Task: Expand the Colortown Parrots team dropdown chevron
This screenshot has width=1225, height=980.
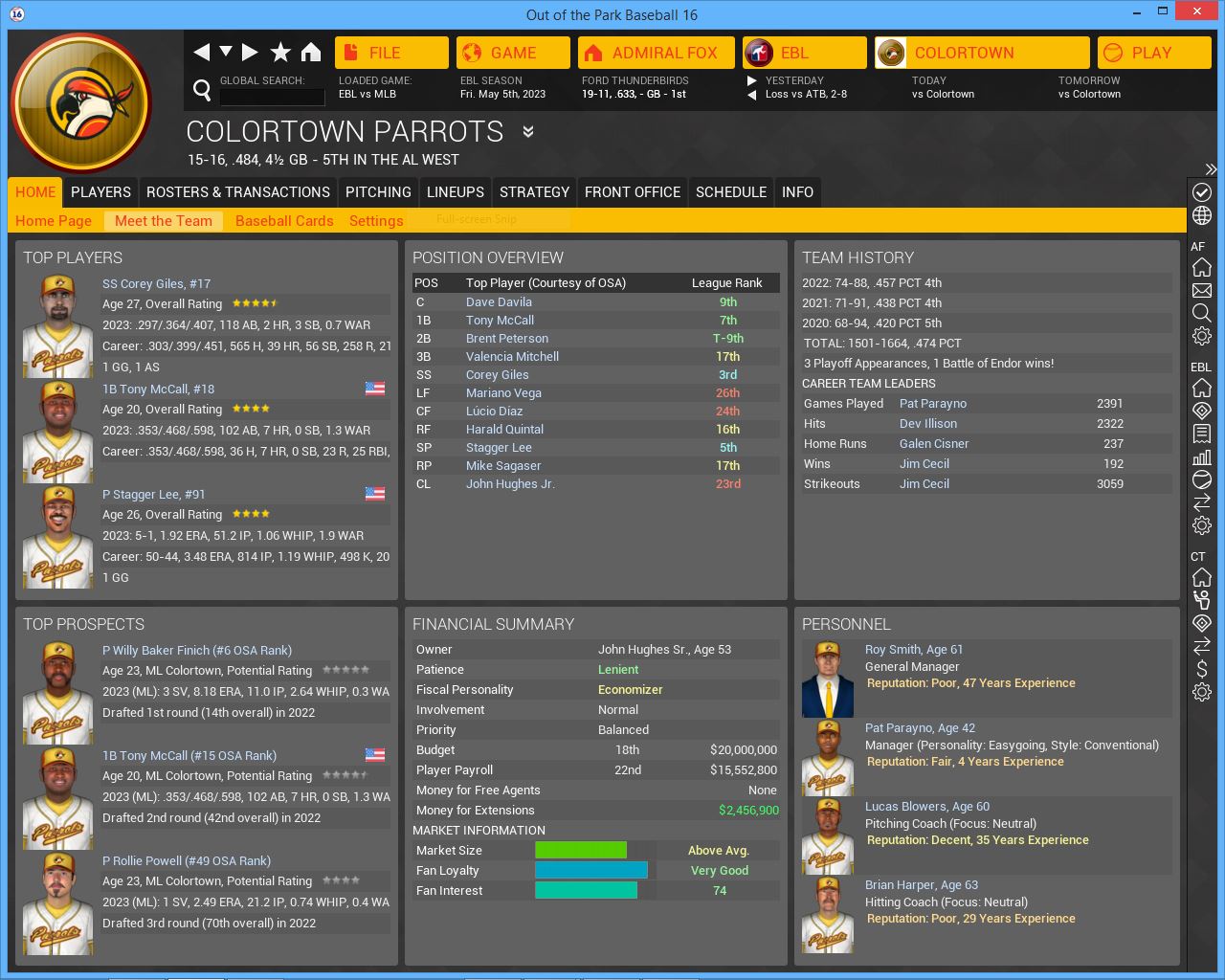Action: coord(527,132)
